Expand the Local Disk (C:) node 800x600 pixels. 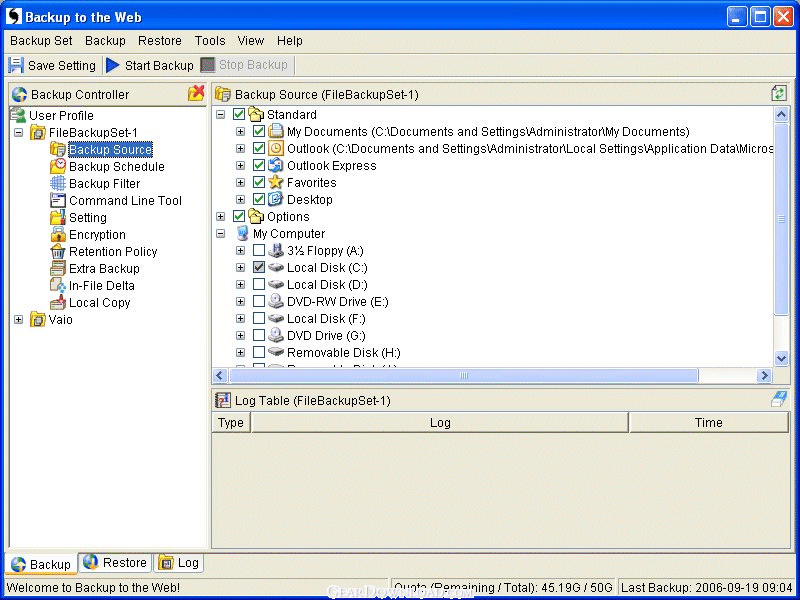240,267
